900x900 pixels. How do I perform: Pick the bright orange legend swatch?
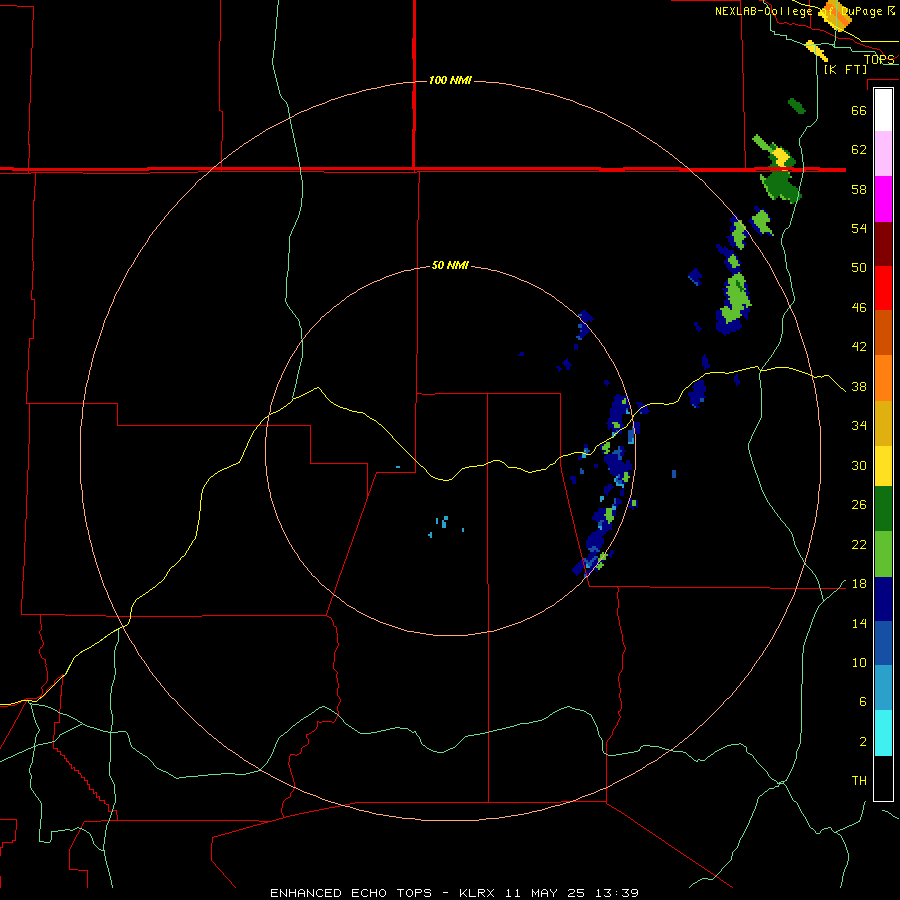(883, 378)
